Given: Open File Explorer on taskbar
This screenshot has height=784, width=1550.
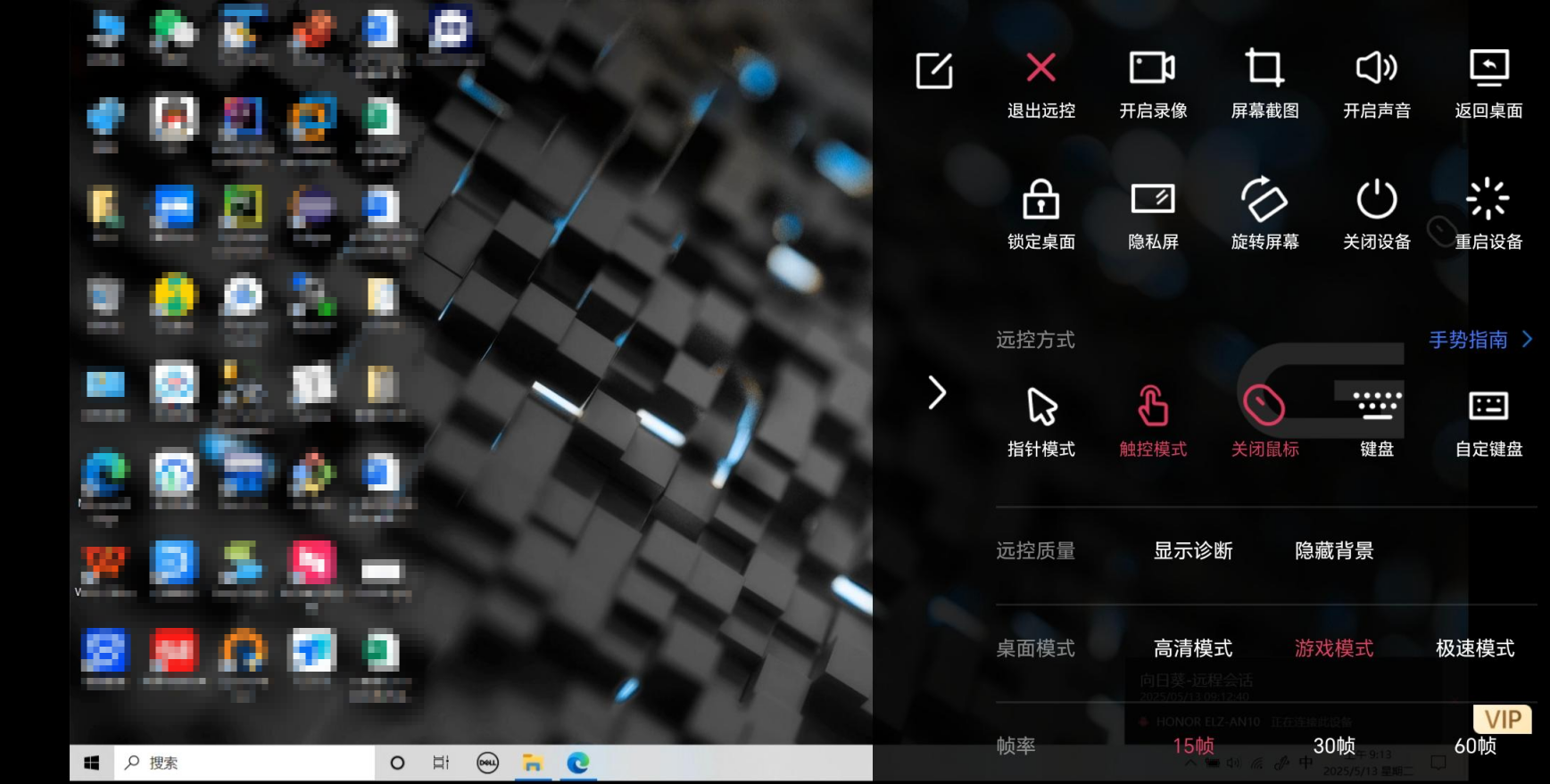Looking at the screenshot, I should [x=533, y=763].
